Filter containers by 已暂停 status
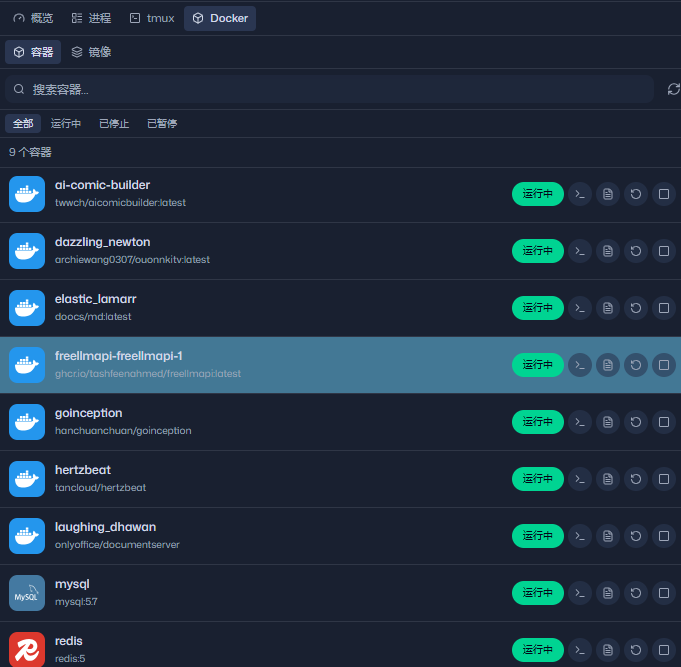 coord(162,123)
